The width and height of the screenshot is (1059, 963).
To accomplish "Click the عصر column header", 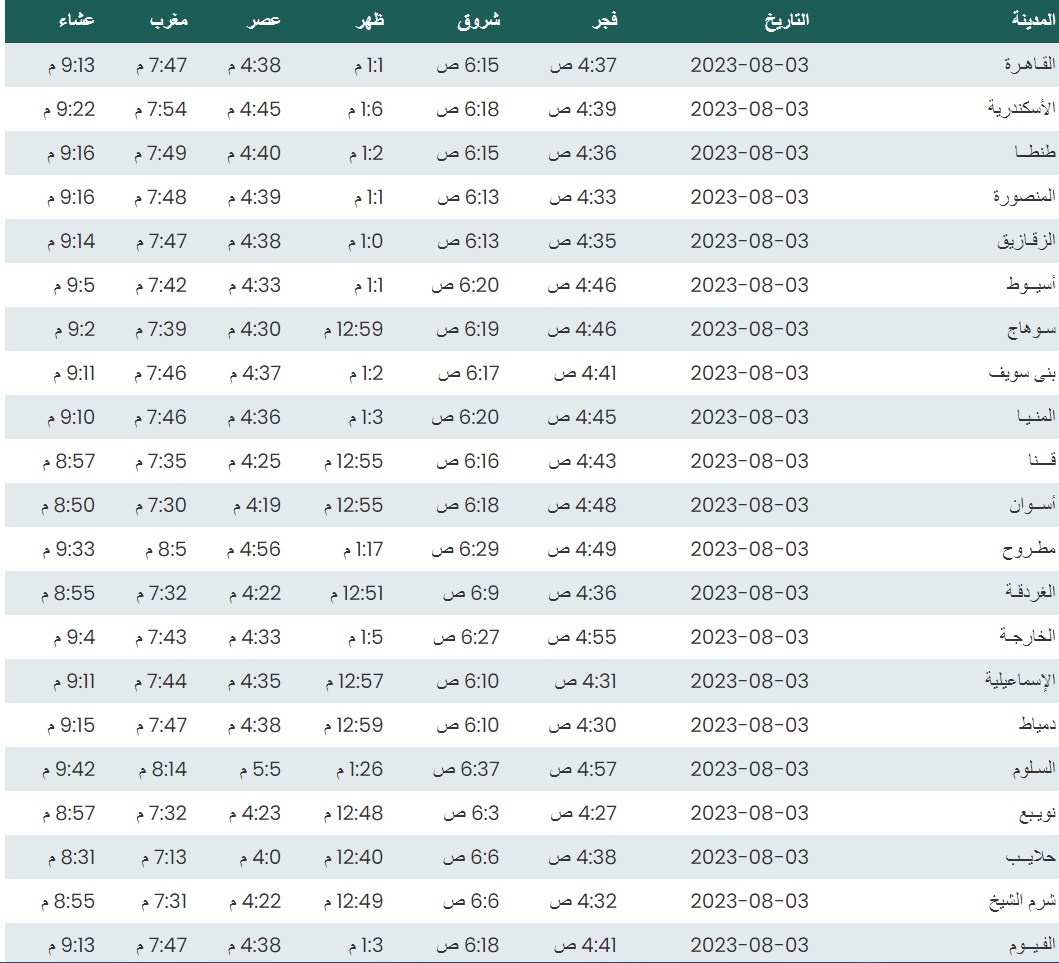I will pyautogui.click(x=265, y=20).
